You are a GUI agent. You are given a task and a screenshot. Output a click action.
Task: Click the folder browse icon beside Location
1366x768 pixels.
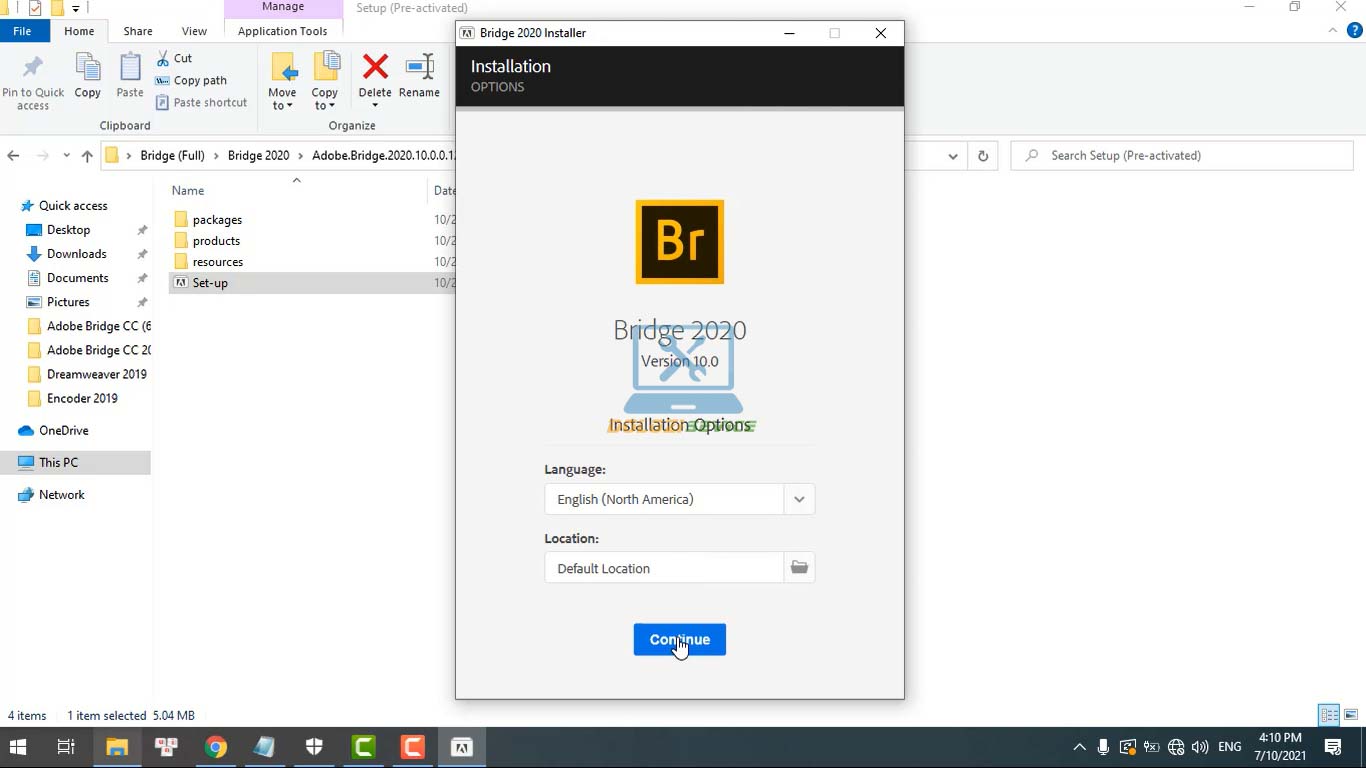[x=799, y=568]
